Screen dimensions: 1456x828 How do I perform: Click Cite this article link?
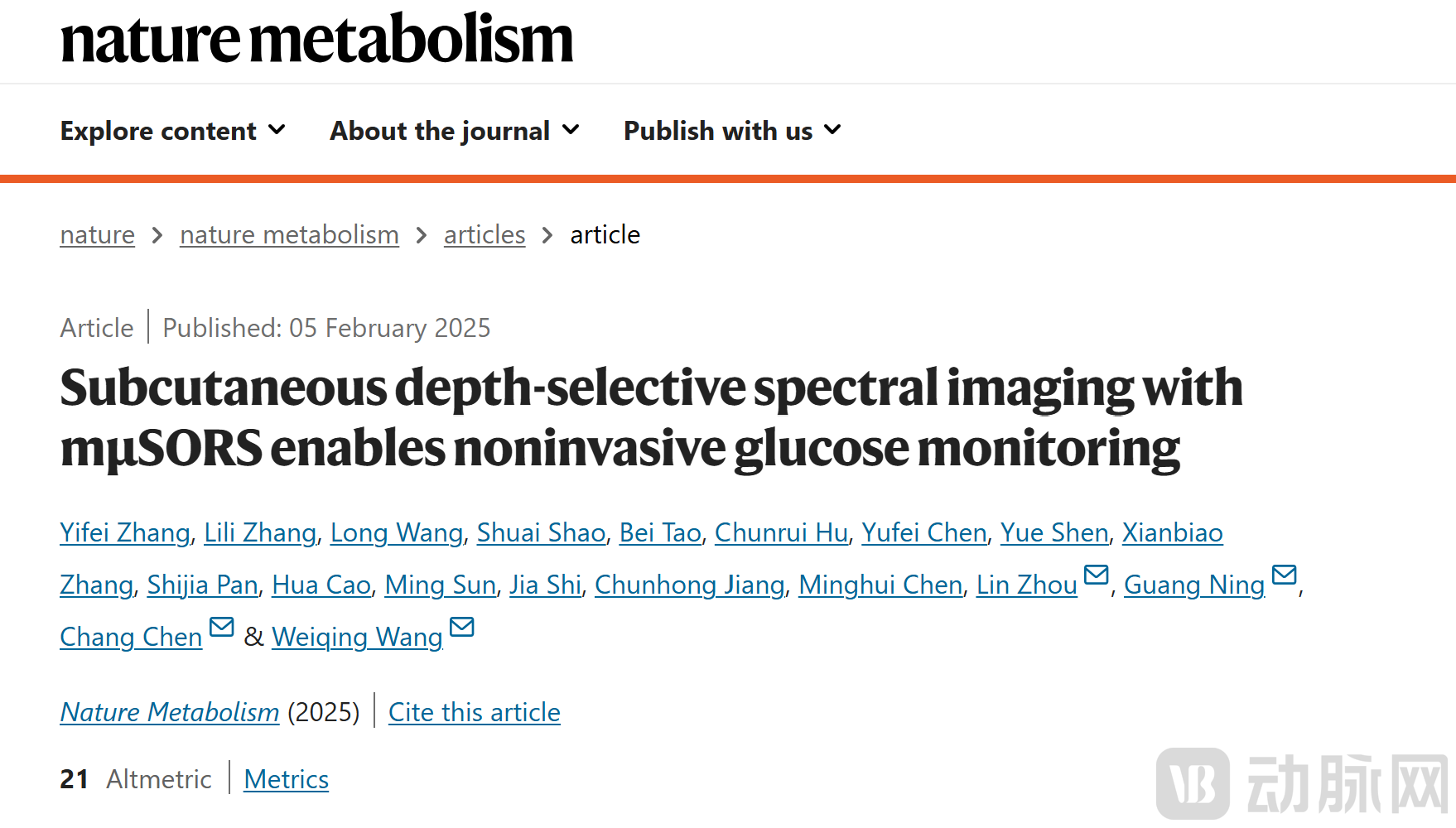point(475,712)
